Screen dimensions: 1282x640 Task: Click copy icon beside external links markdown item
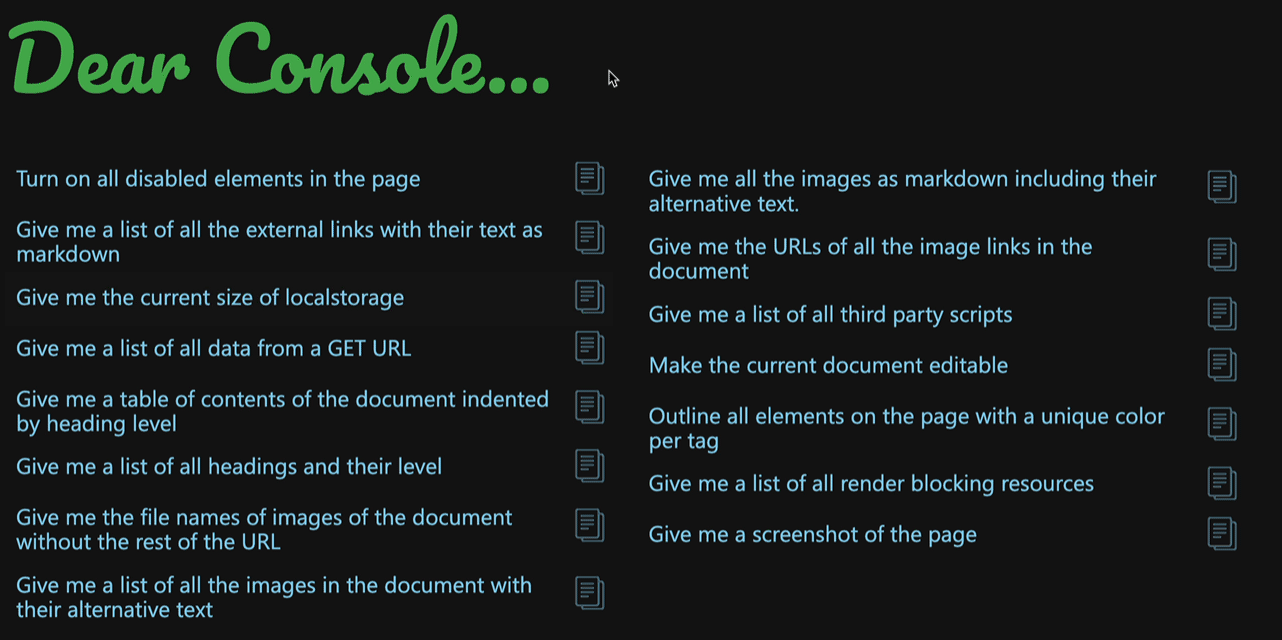pos(589,238)
